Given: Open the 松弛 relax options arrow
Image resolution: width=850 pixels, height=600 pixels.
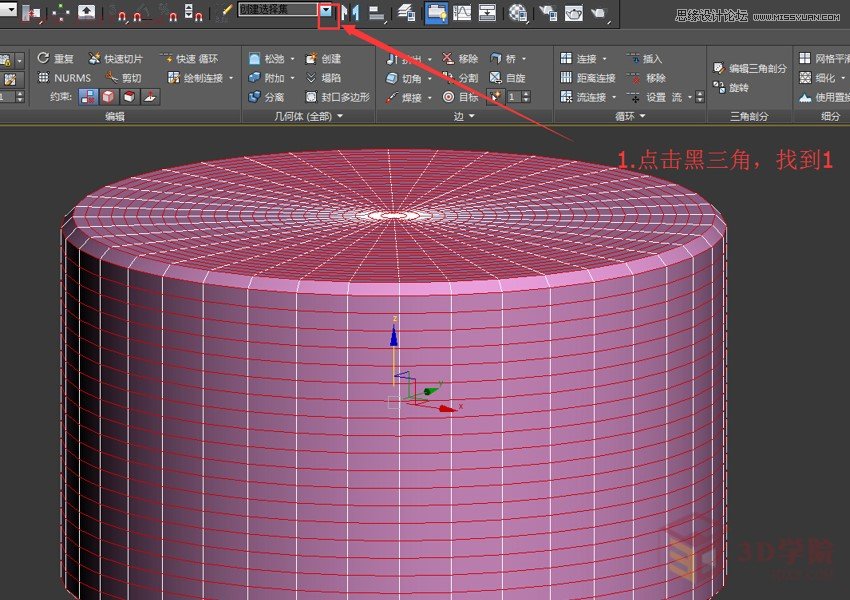Looking at the screenshot, I should coord(293,59).
